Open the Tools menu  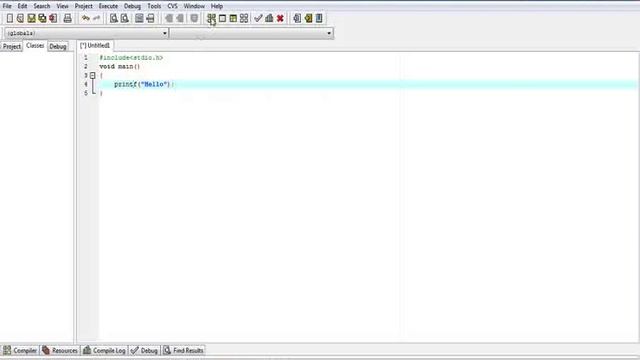(x=154, y=6)
